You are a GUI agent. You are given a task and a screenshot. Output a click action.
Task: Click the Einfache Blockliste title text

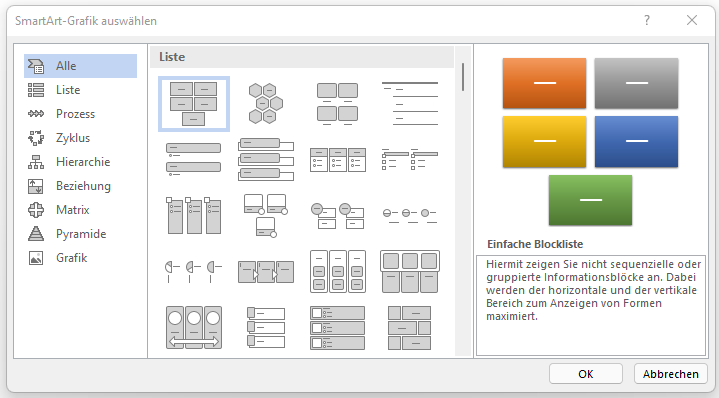tap(535, 244)
